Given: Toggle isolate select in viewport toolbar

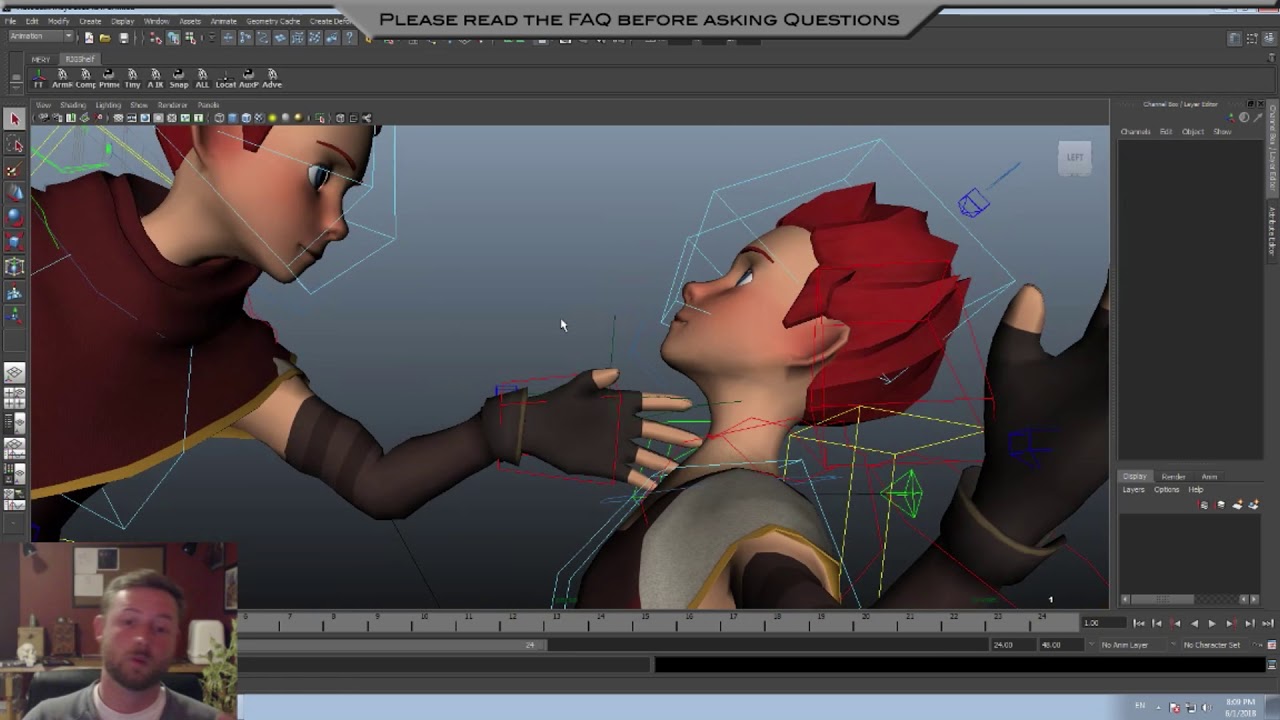Looking at the screenshot, I should [322, 118].
